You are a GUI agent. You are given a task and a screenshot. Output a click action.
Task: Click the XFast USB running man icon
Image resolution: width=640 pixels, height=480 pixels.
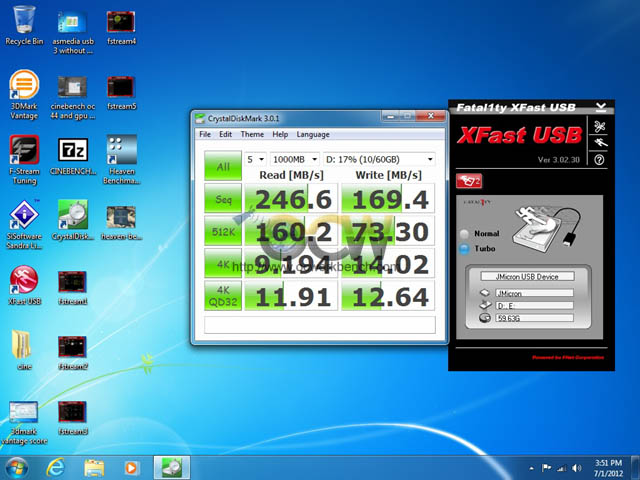599,143
